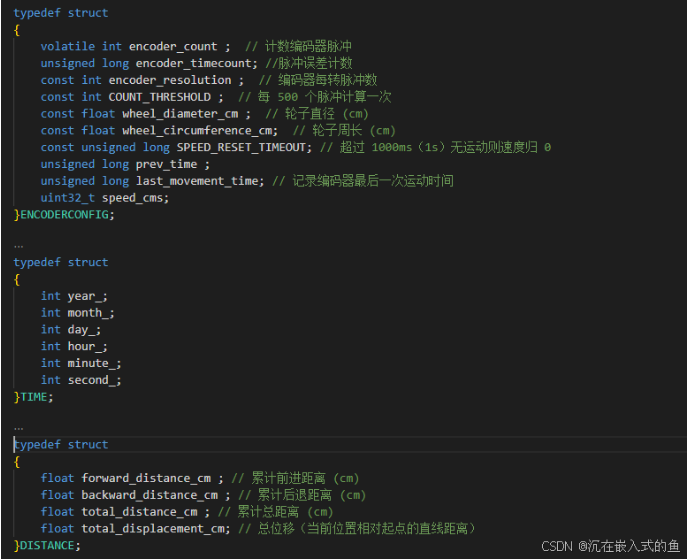Screen dimensions: 688x560
Task: Click the wheel_circumference_cm field
Action: pyautogui.click(x=197, y=131)
